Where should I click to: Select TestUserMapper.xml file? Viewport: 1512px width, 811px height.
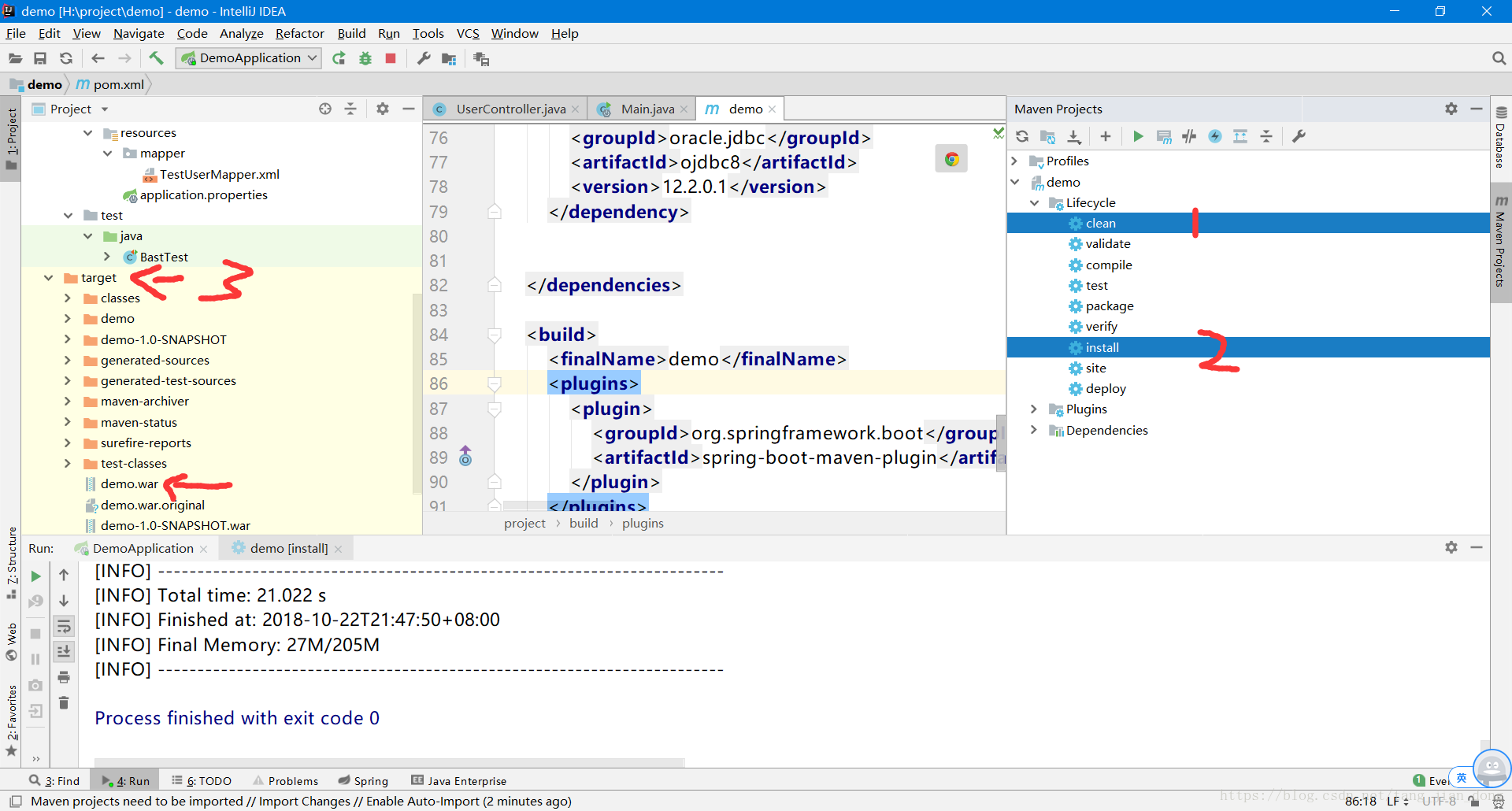219,175
